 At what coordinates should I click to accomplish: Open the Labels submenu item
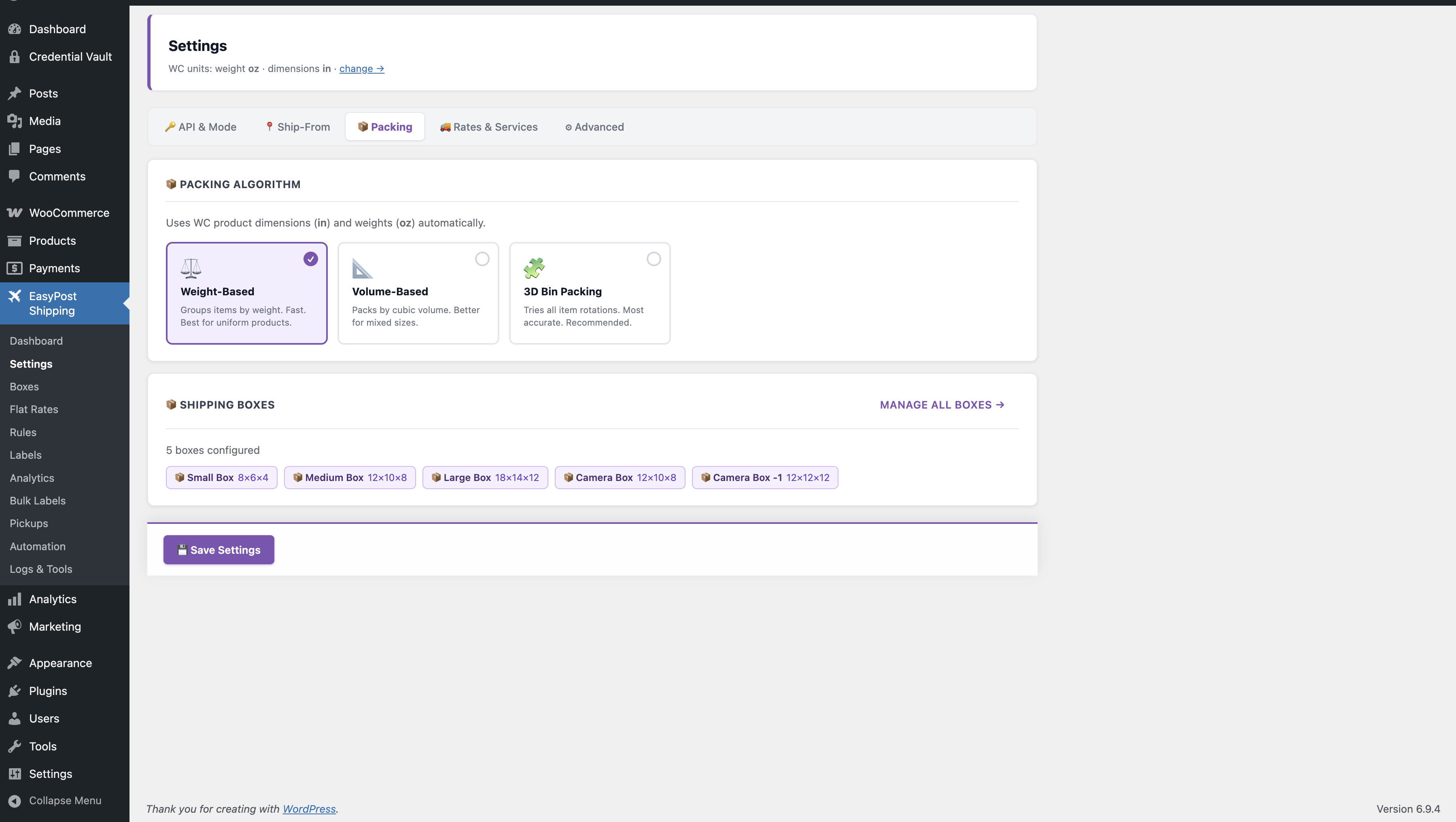pos(25,455)
